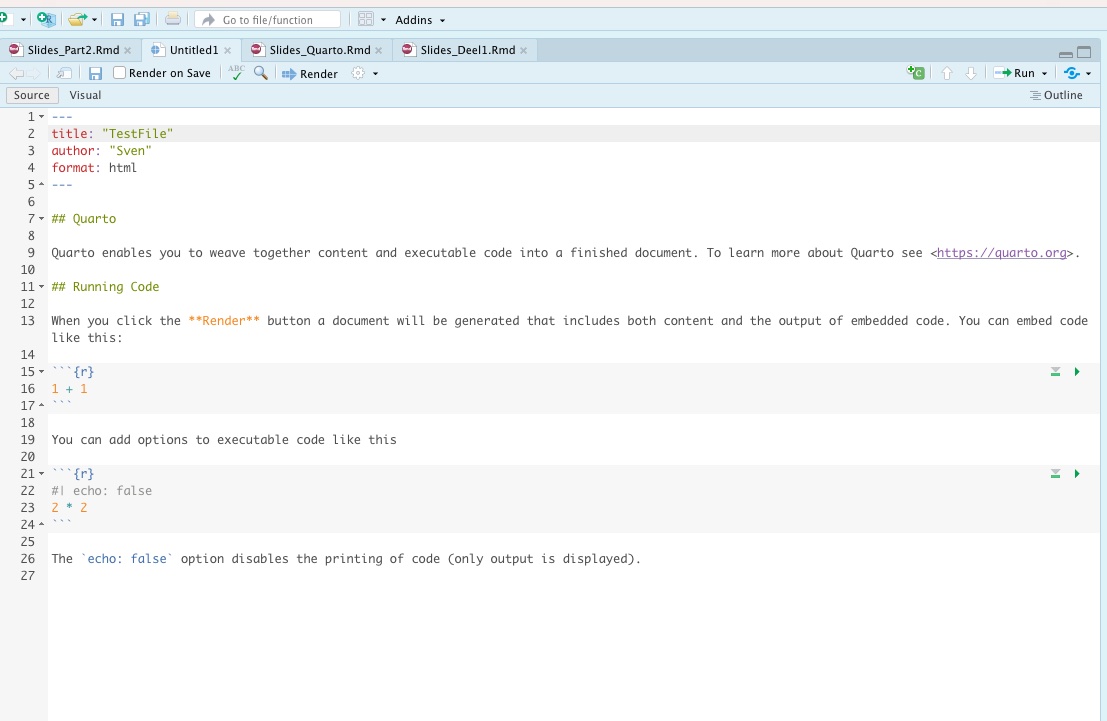1107x721 pixels.
Task: Click the "**Render**" bold text
Action: coord(224,321)
